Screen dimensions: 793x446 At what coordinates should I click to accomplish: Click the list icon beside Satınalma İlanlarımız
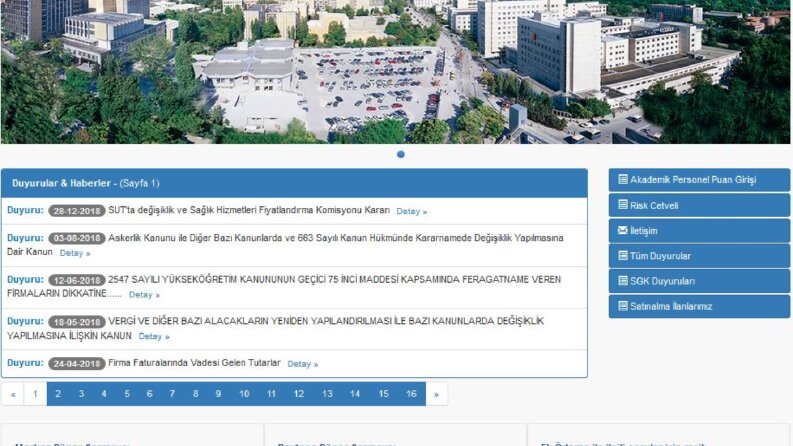point(623,306)
